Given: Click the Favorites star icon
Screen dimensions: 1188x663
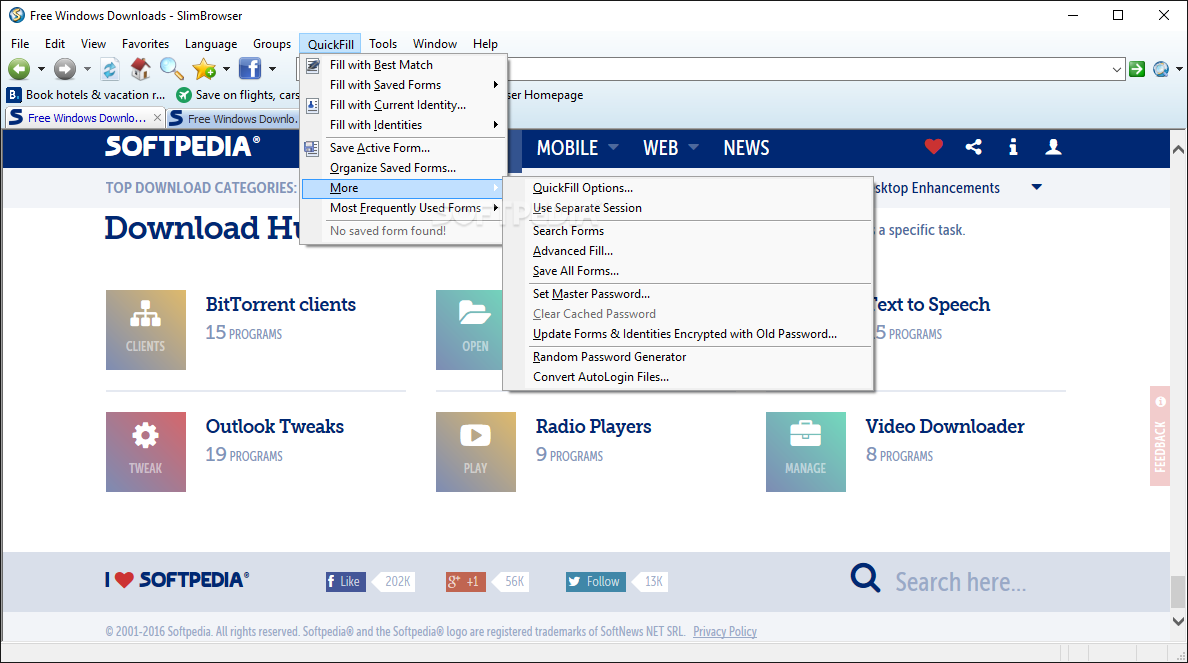Looking at the screenshot, I should coord(204,69).
